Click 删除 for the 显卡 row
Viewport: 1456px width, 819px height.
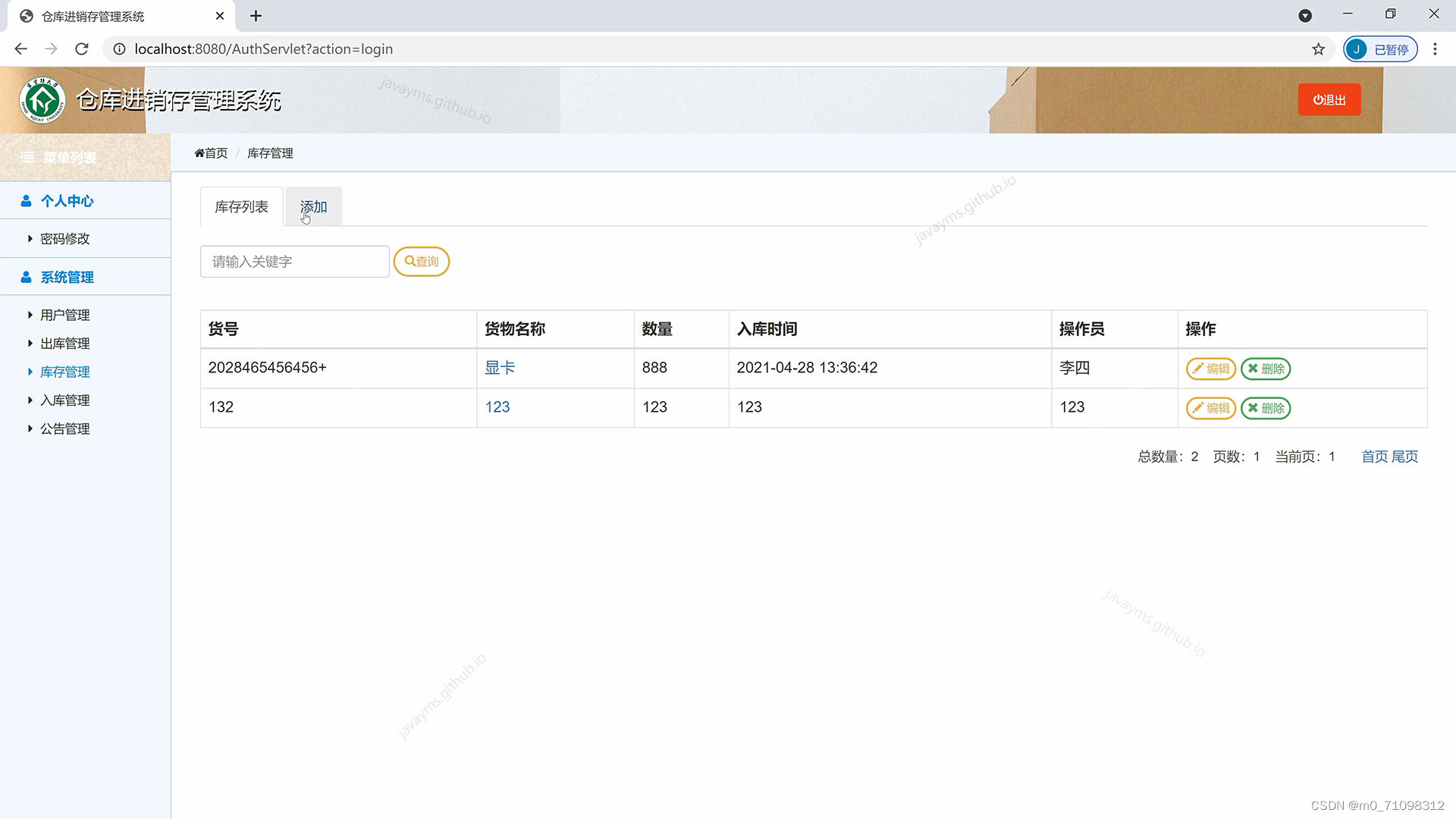tap(1266, 369)
